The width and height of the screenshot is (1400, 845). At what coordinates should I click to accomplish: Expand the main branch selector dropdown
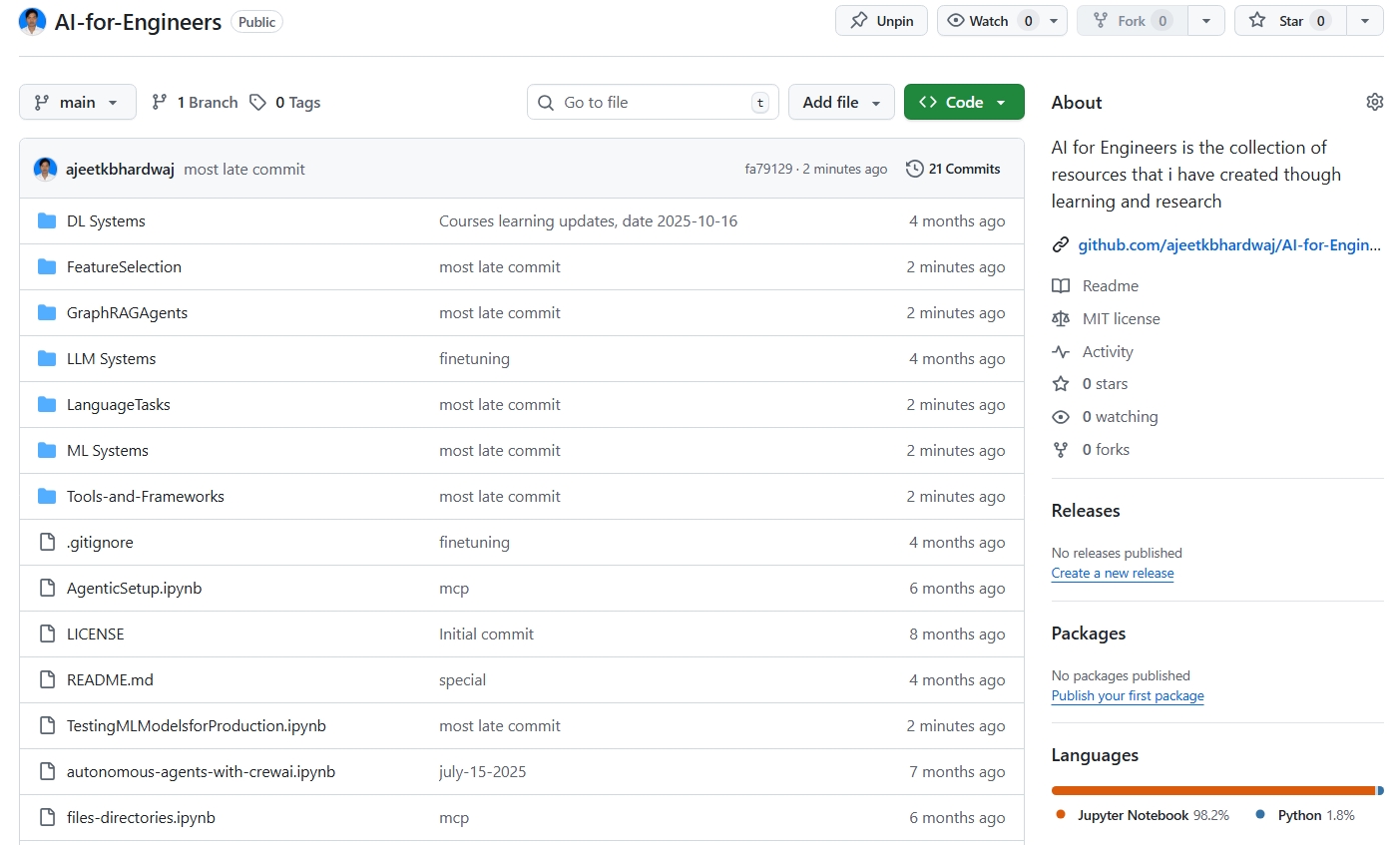pos(78,102)
